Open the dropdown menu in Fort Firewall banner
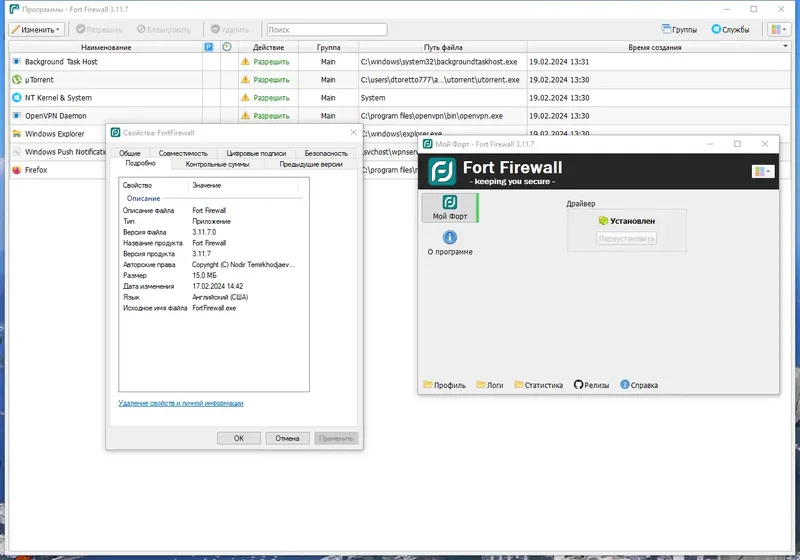 (763, 171)
